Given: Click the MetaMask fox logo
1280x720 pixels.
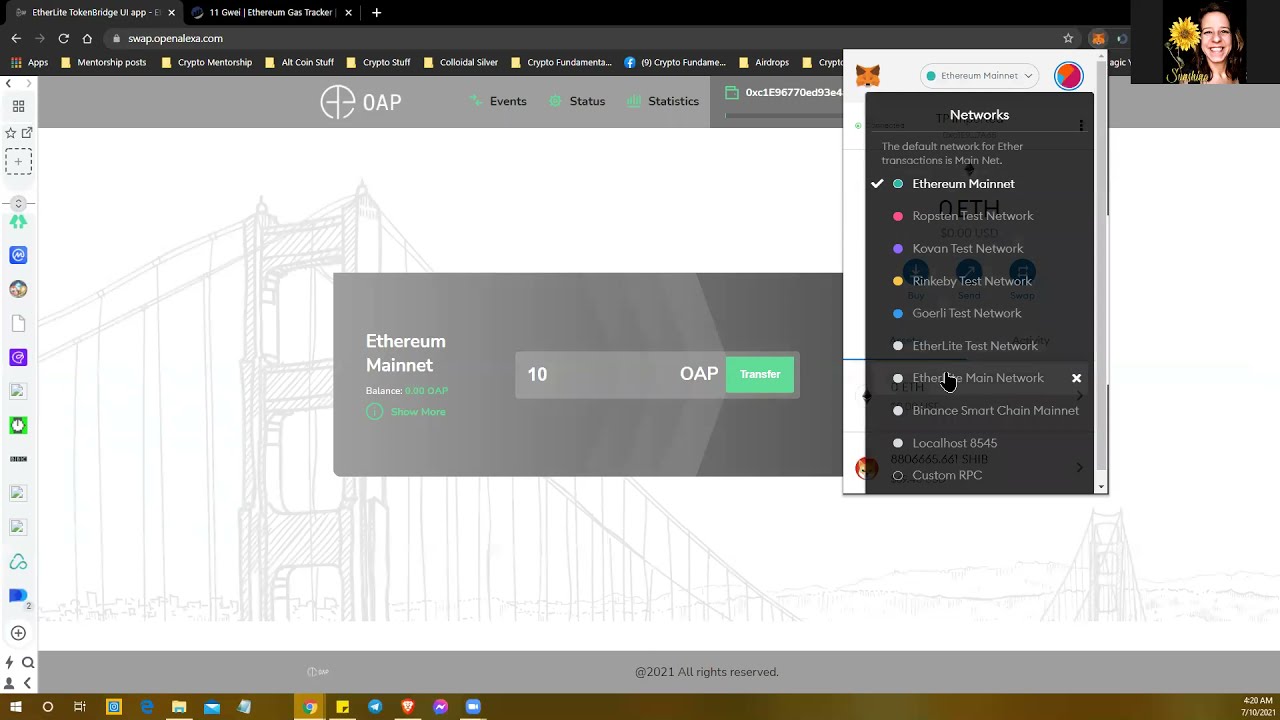Looking at the screenshot, I should coord(868,76).
